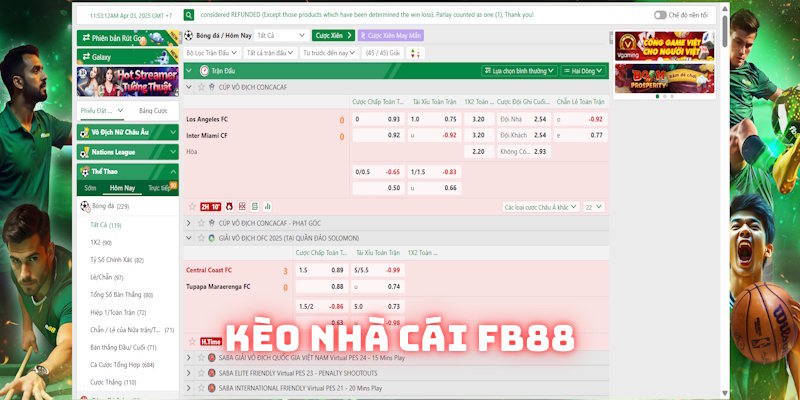The height and width of the screenshot is (400, 800).
Task: Favorite the Los Angeles FC match star
Action: click(x=192, y=207)
